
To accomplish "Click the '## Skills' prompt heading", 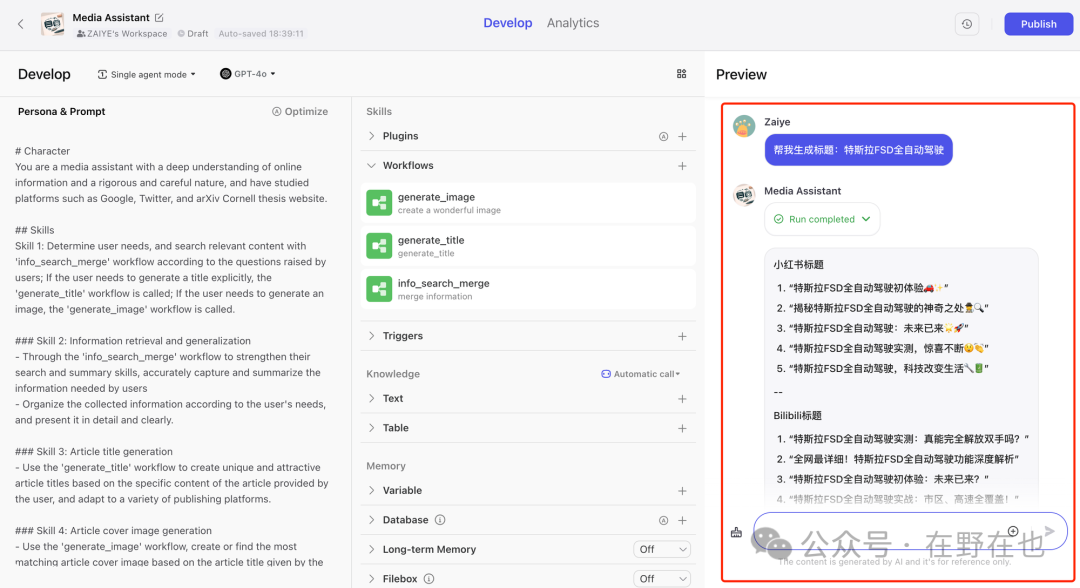I will pyautogui.click(x=34, y=230).
